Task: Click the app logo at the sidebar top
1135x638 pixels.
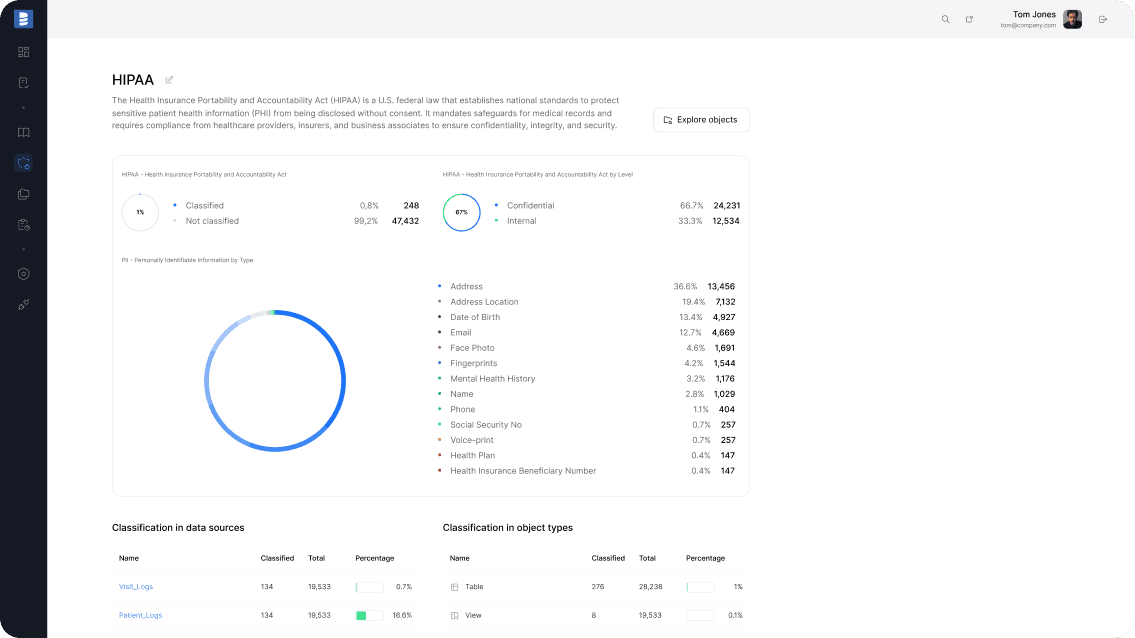Action: click(x=23, y=18)
